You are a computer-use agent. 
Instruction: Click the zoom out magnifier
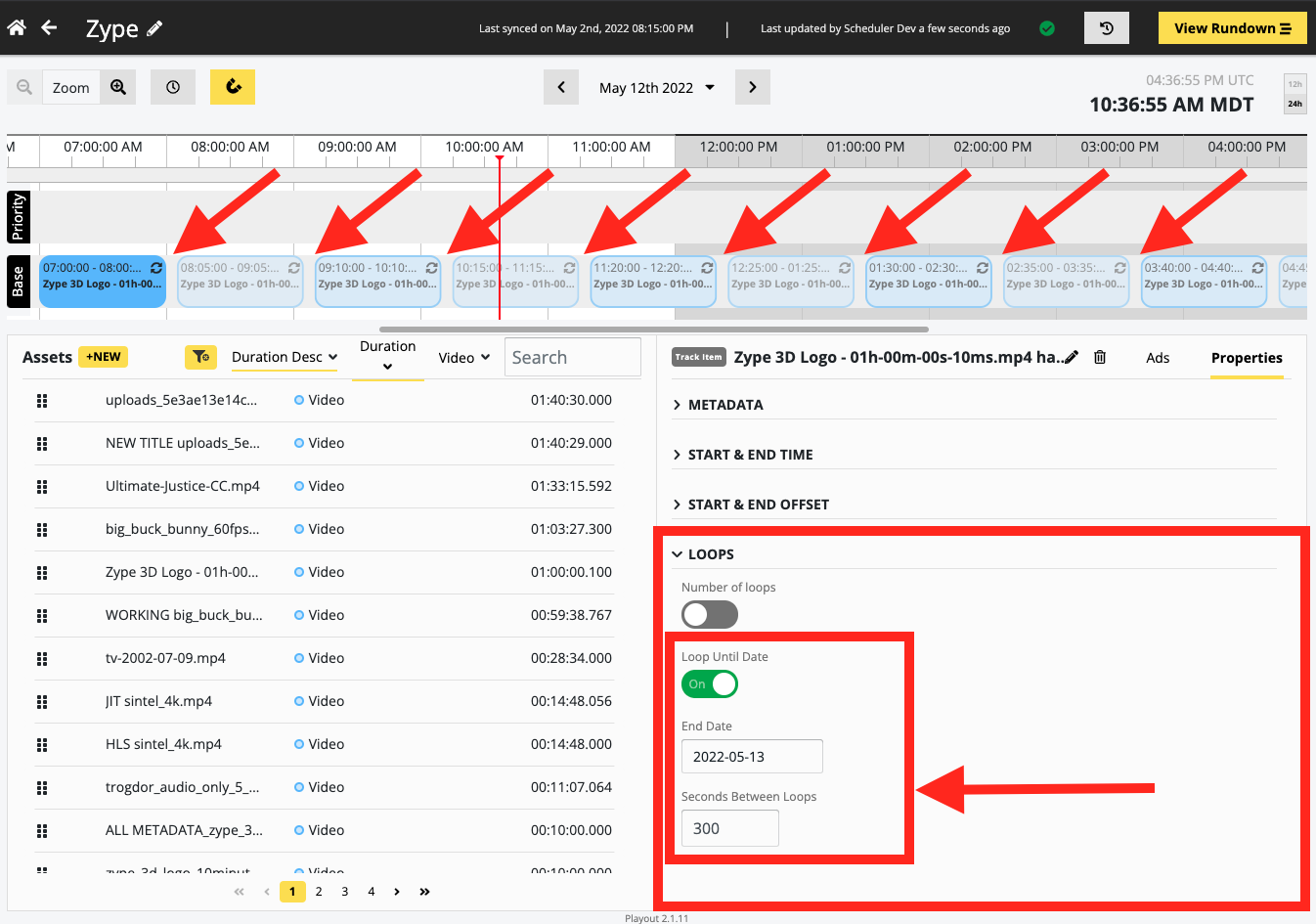(24, 87)
